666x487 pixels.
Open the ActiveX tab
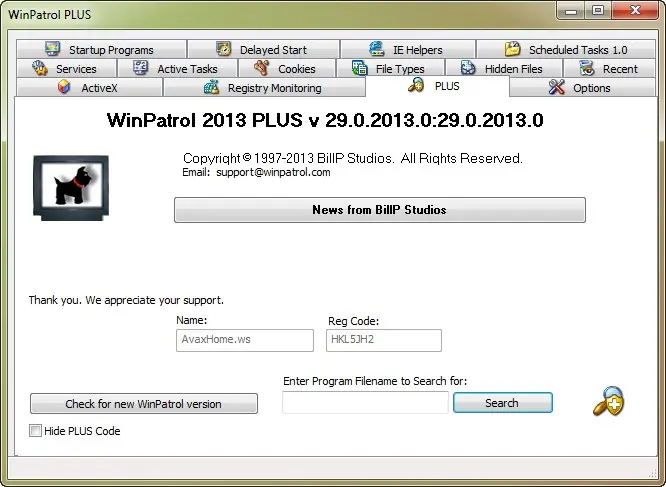click(90, 87)
